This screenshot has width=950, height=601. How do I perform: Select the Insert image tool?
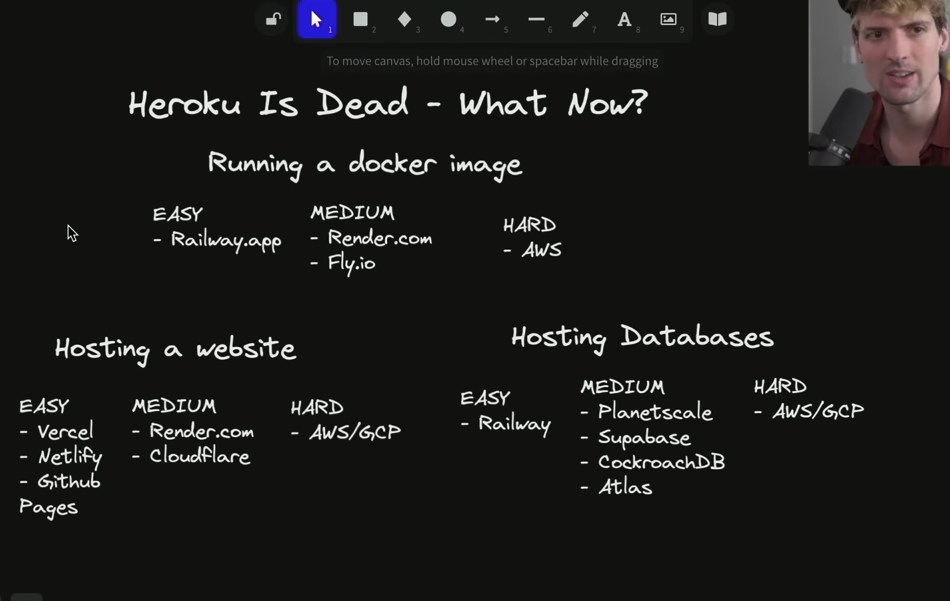click(668, 19)
